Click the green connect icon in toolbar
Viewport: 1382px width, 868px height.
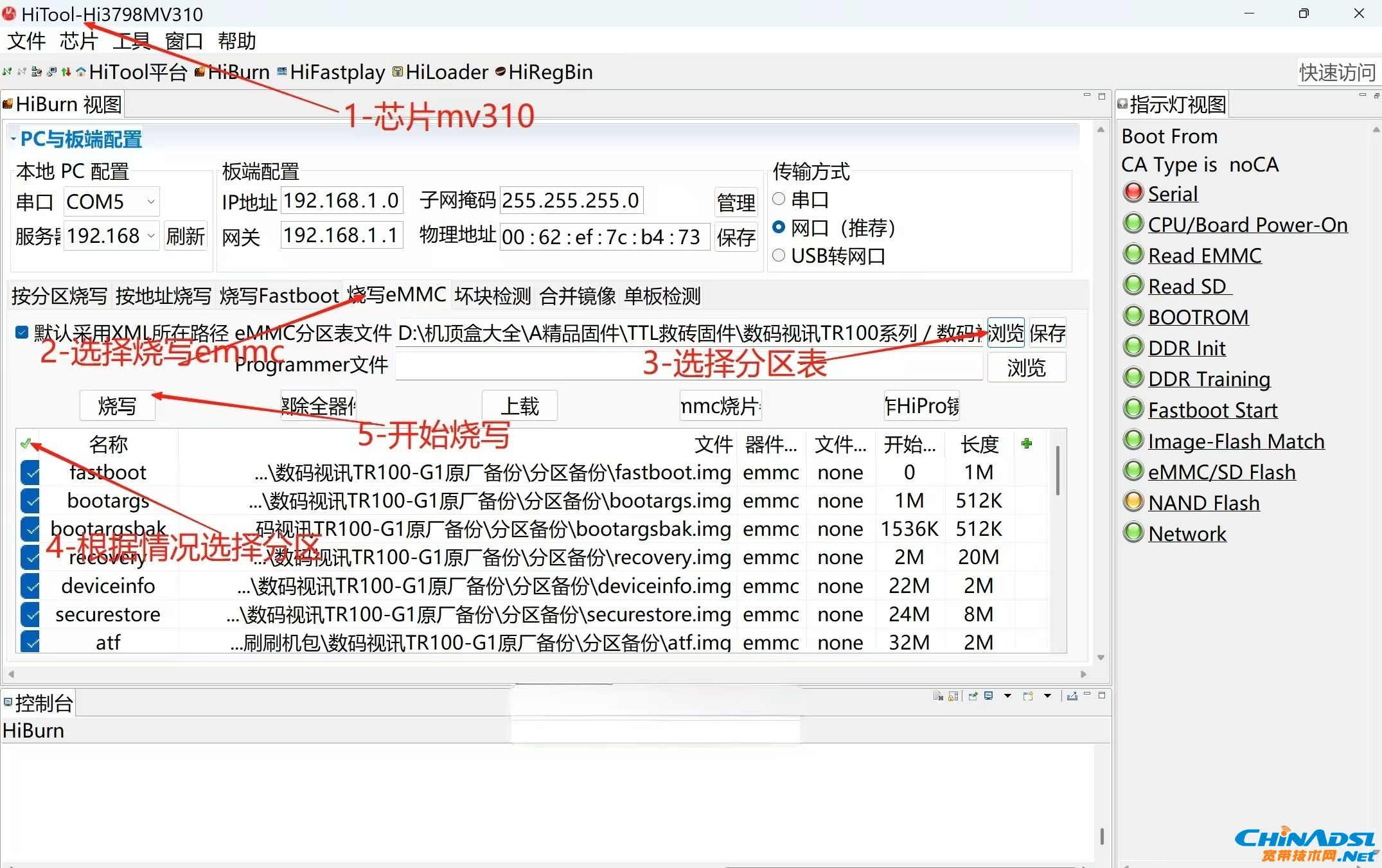click(7, 72)
